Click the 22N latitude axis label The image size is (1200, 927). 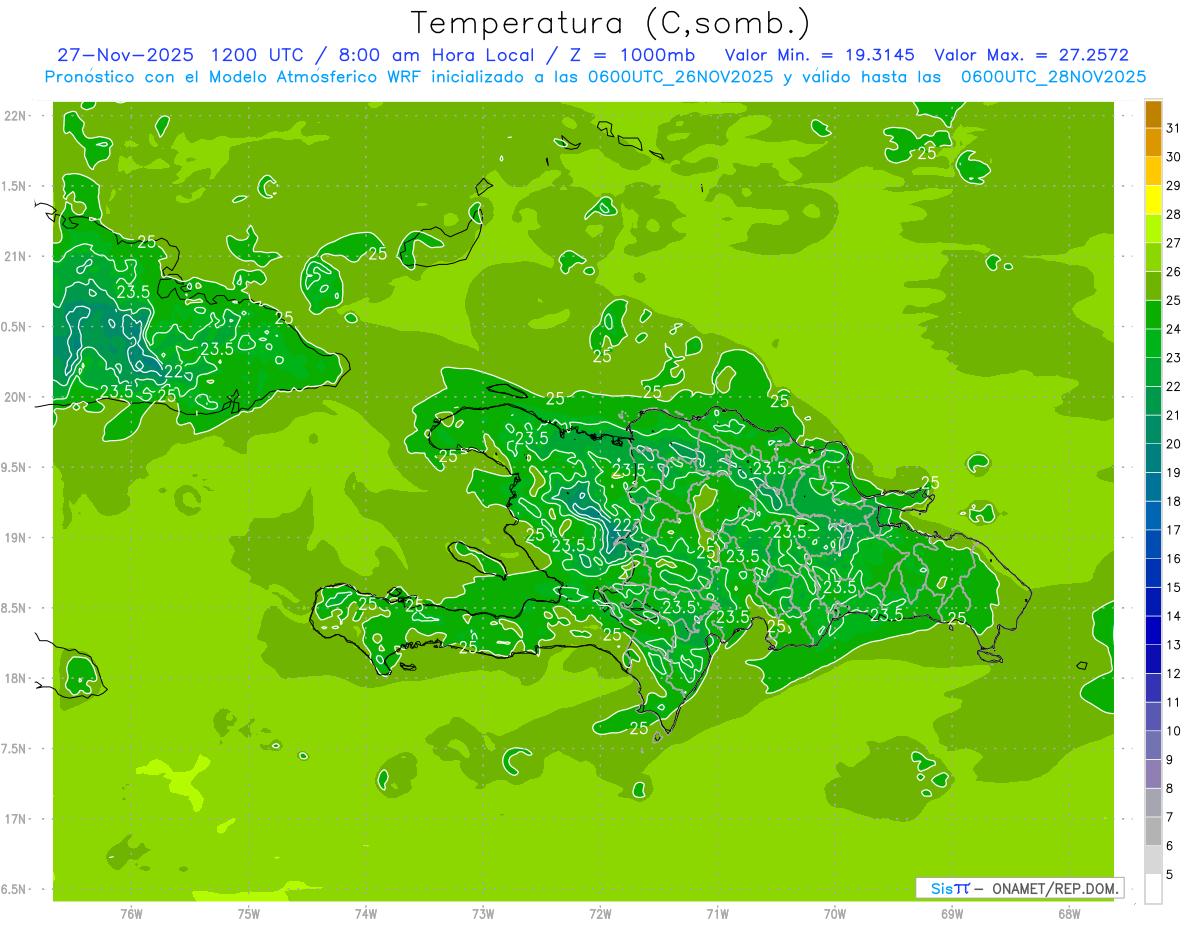(x=16, y=116)
